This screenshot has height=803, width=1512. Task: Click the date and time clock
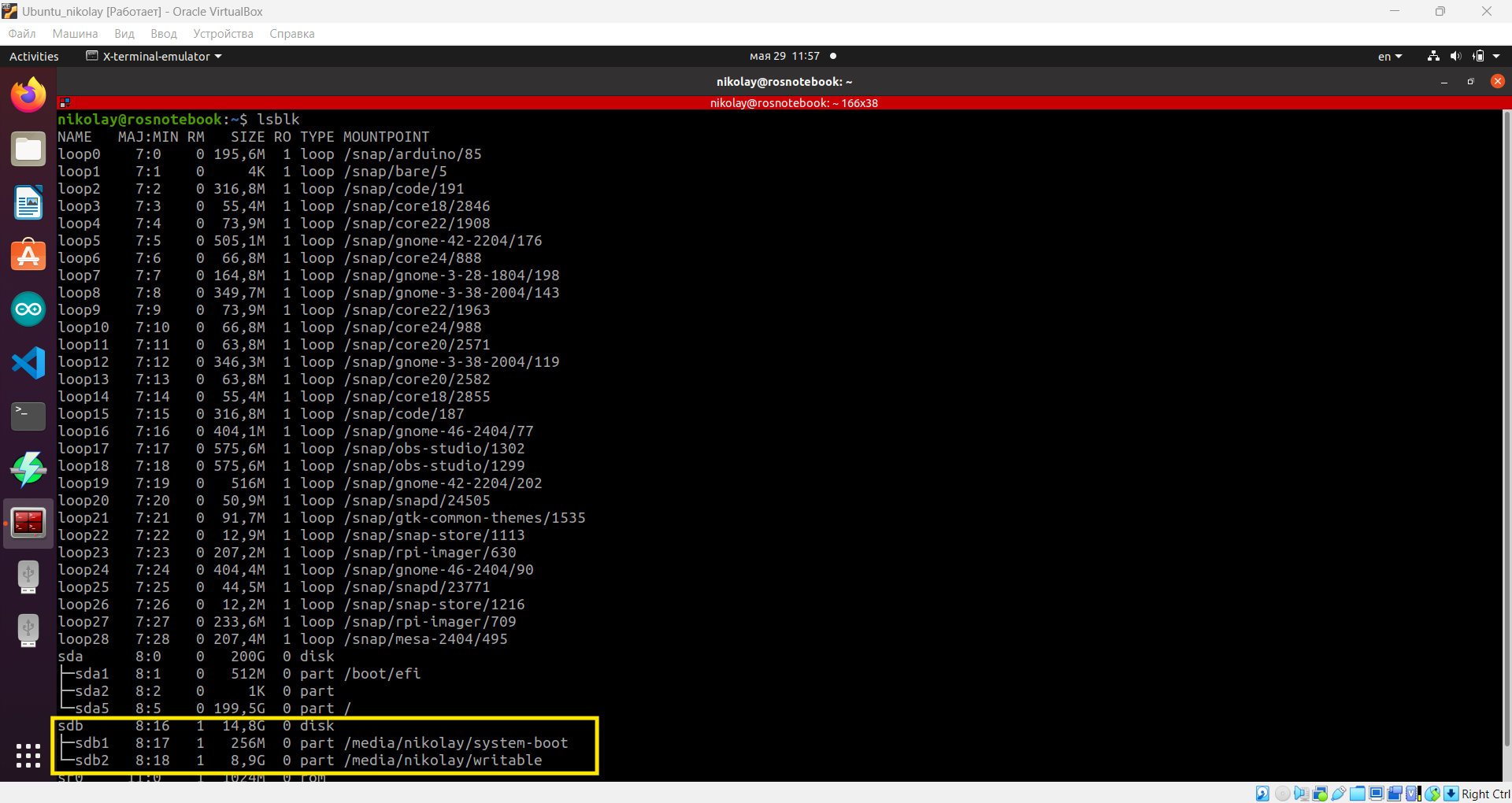tap(784, 56)
